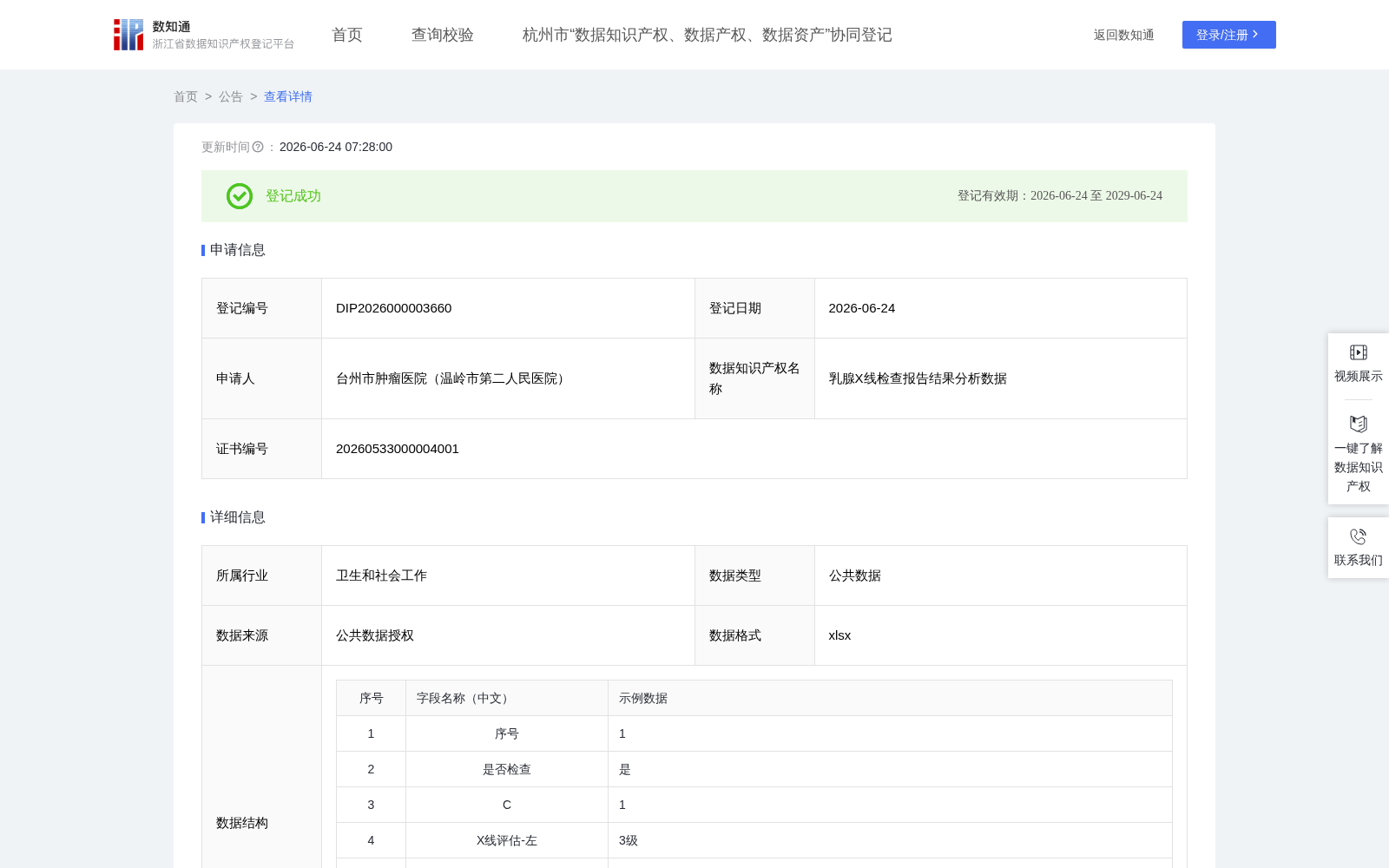1389x868 pixels.
Task: Click the field name C in row 3
Action: coord(507,805)
